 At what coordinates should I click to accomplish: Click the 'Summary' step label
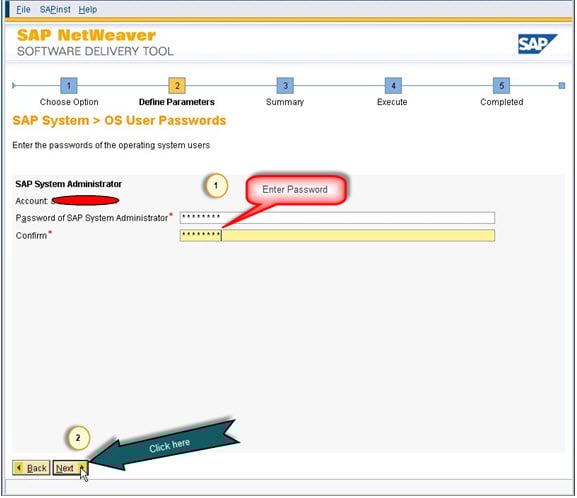285,102
